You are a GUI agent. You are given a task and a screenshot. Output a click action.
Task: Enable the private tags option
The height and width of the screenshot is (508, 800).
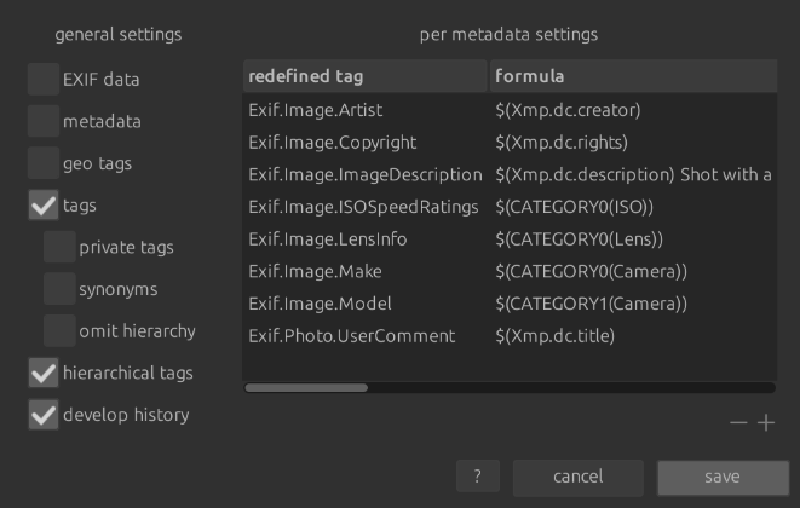pyautogui.click(x=60, y=247)
